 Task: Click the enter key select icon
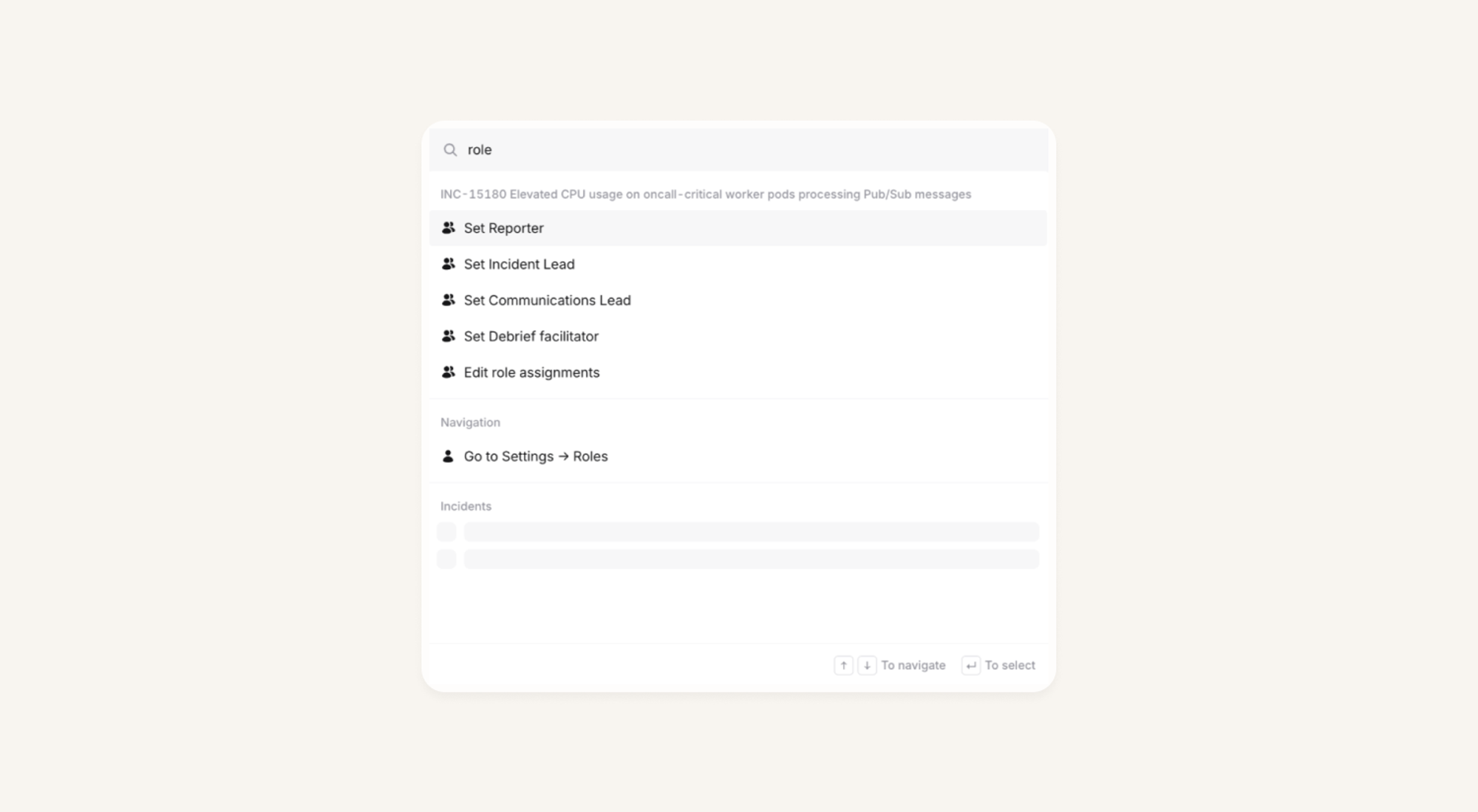pyautogui.click(x=970, y=666)
